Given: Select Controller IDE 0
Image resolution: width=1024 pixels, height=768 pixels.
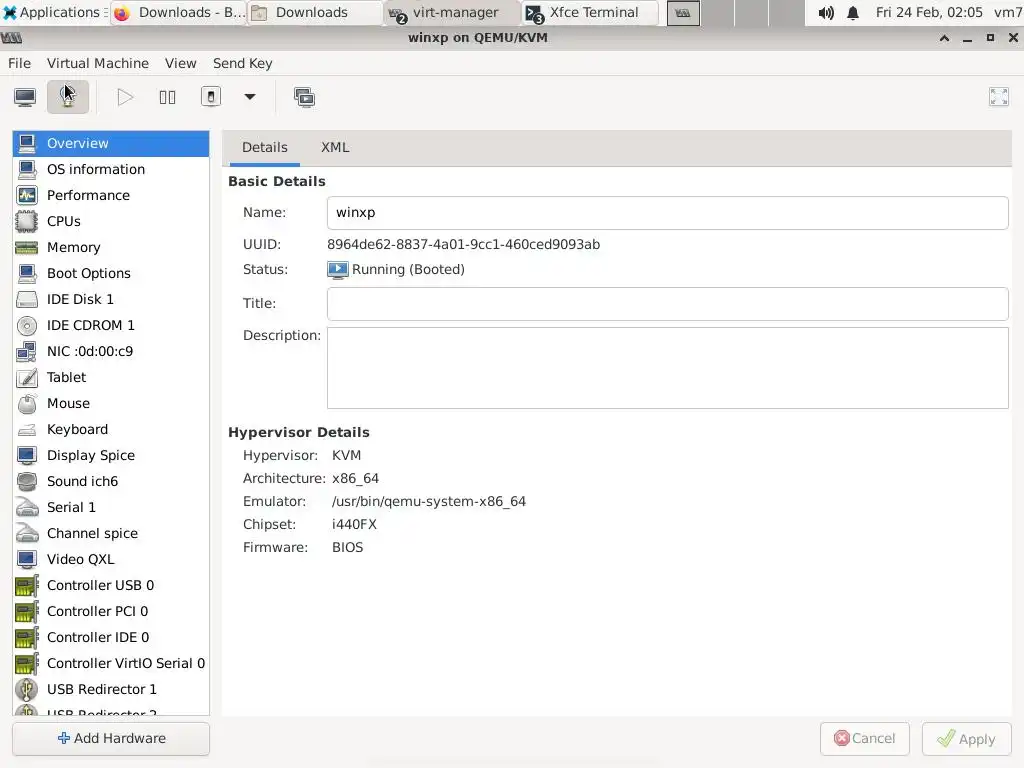Looking at the screenshot, I should [111, 637].
